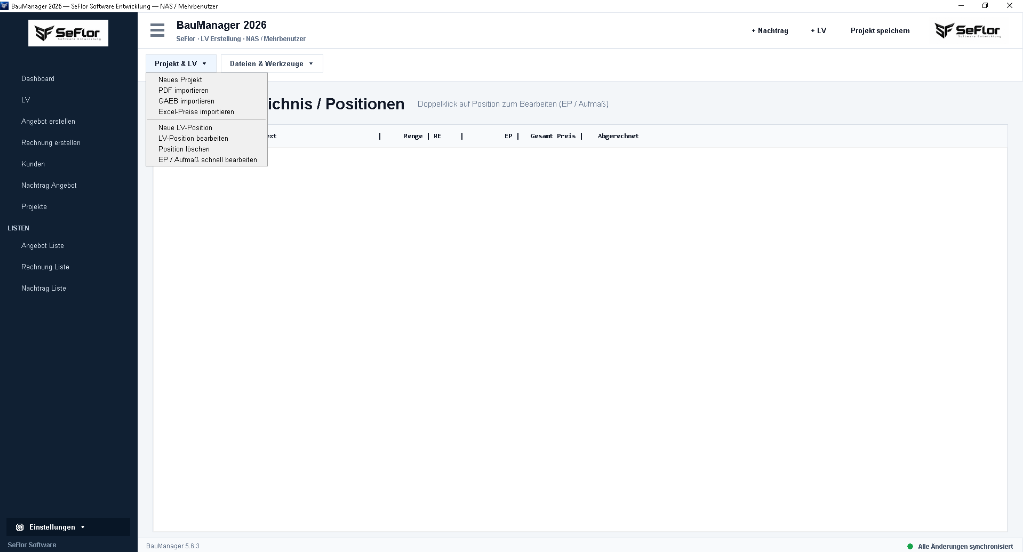
Task: Click the + LV button
Action: (818, 31)
